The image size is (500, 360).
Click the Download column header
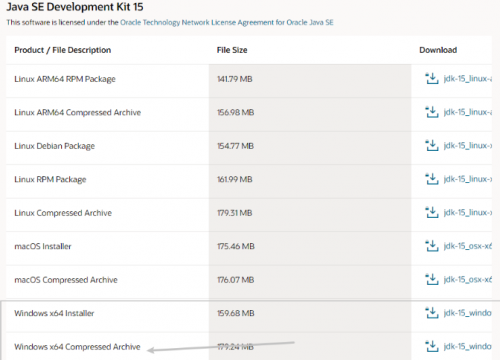pos(438,50)
